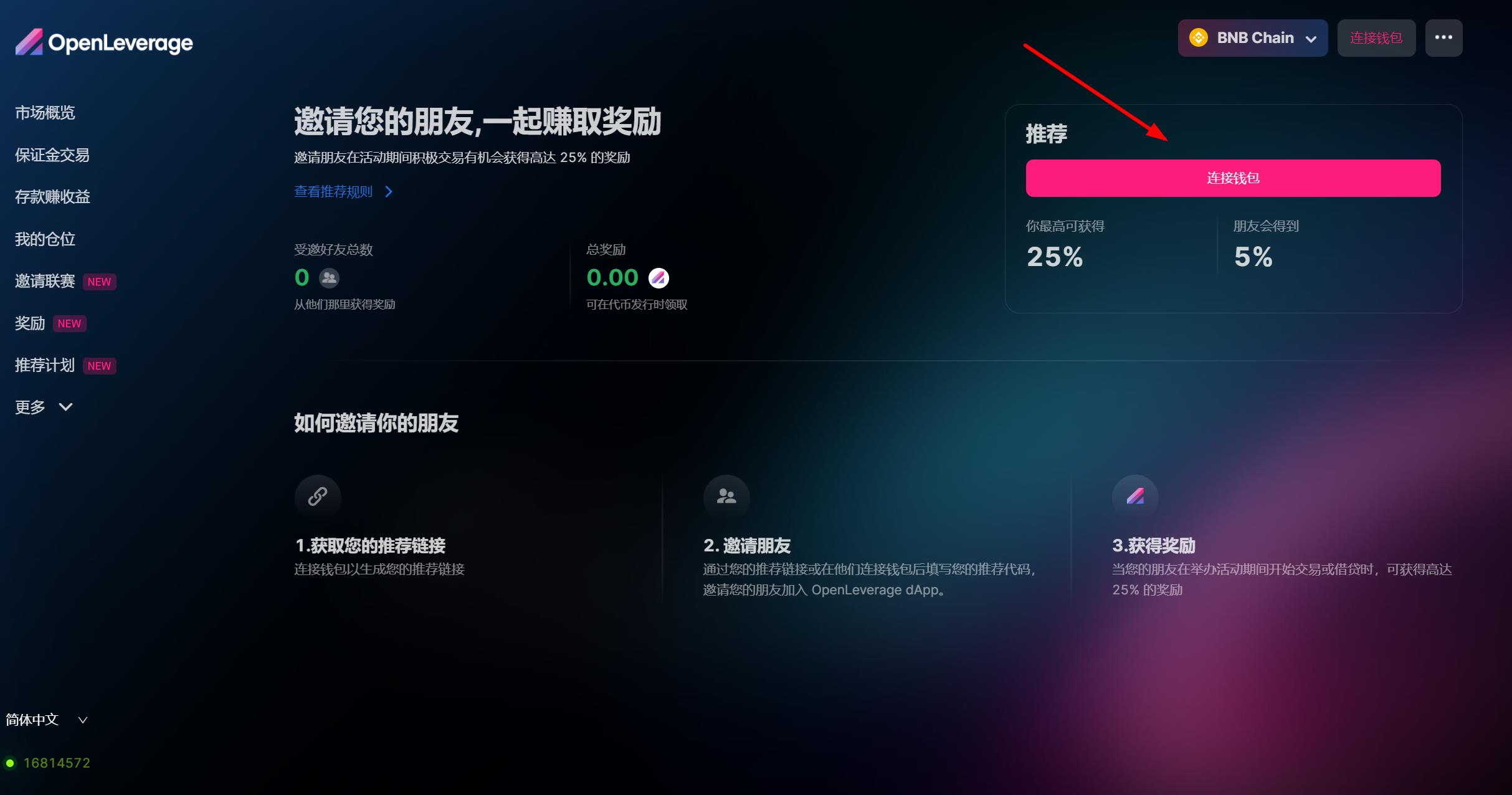Expand the 更多 sidebar menu

(x=44, y=407)
